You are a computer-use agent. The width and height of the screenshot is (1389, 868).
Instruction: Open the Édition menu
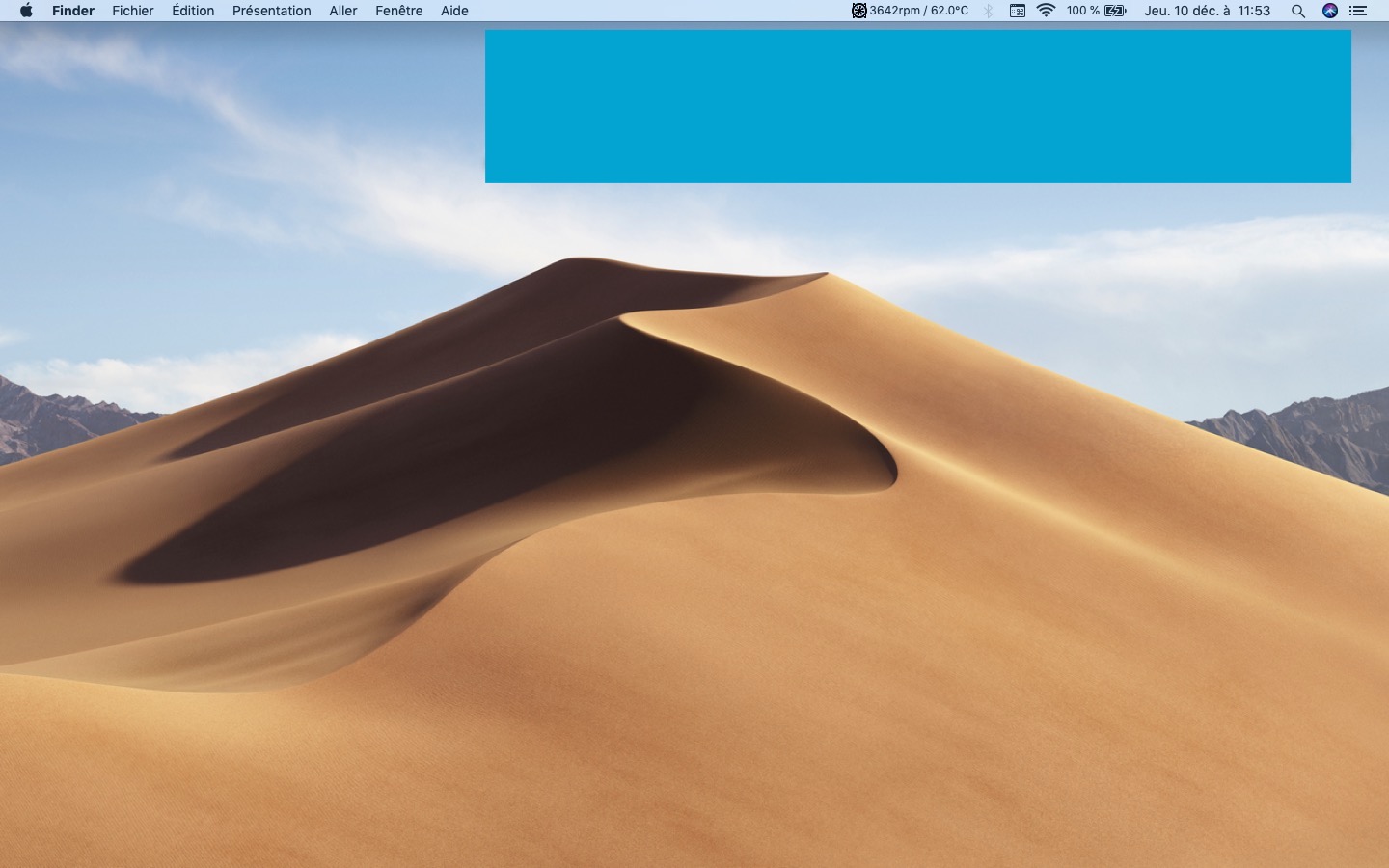point(193,11)
